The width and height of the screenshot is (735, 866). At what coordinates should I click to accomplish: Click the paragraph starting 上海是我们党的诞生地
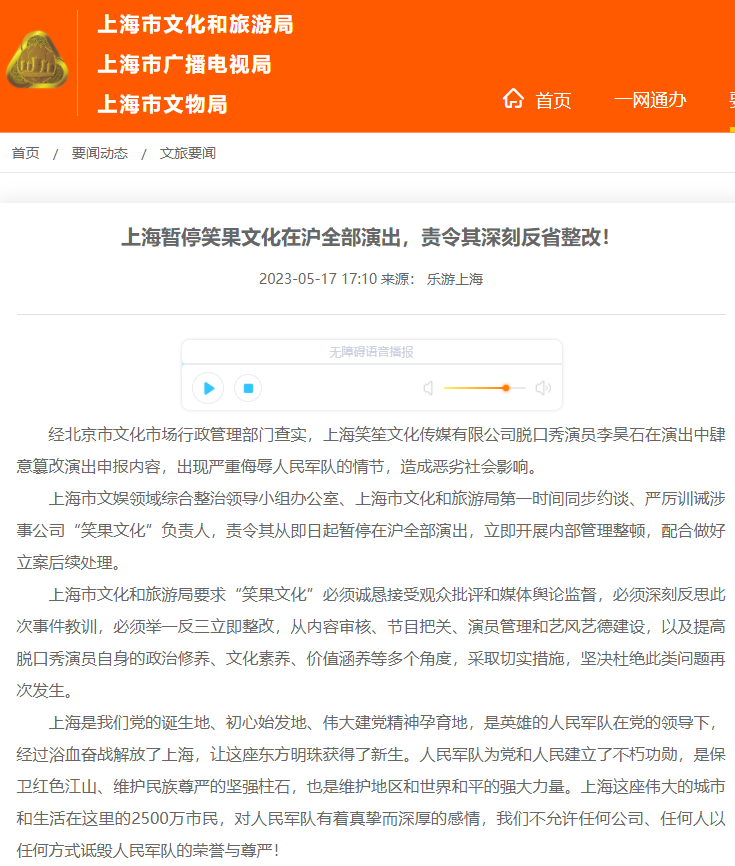(x=371, y=786)
